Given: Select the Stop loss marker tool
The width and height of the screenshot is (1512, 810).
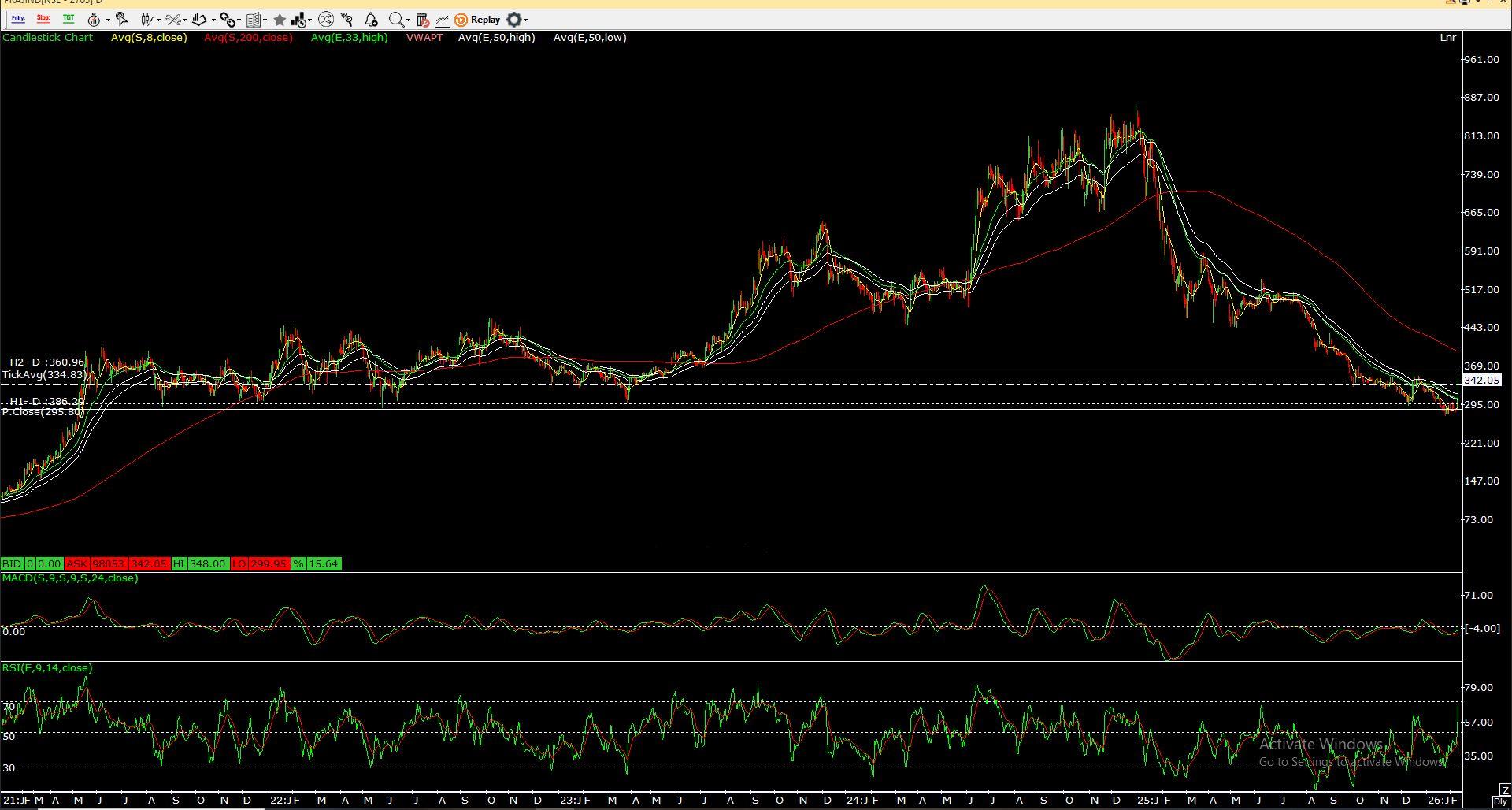Looking at the screenshot, I should click(43, 19).
